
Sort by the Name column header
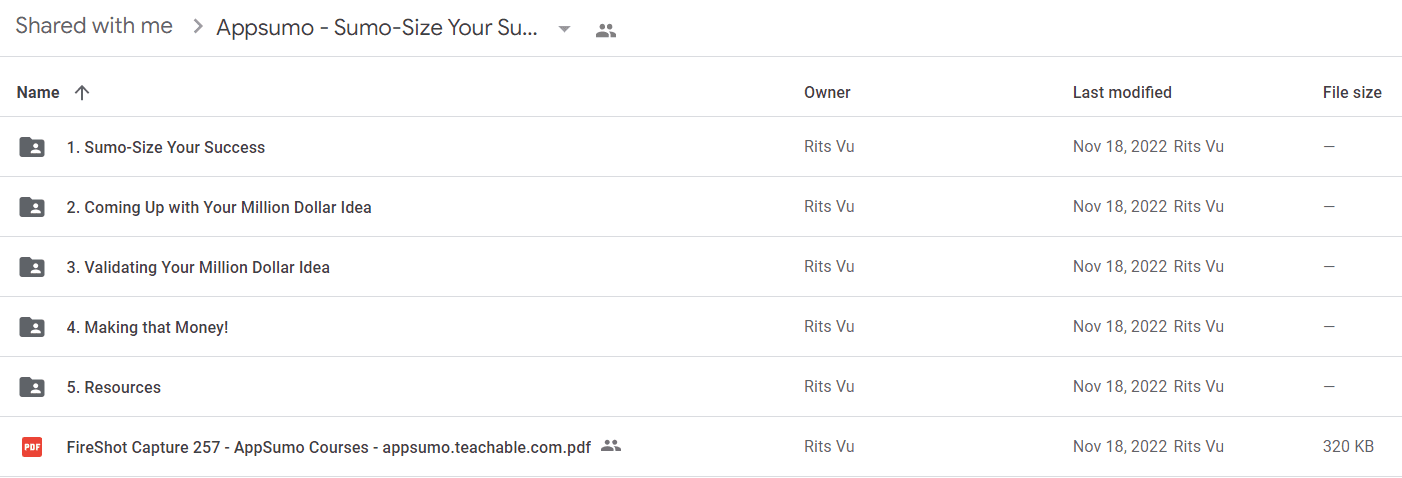tap(39, 92)
